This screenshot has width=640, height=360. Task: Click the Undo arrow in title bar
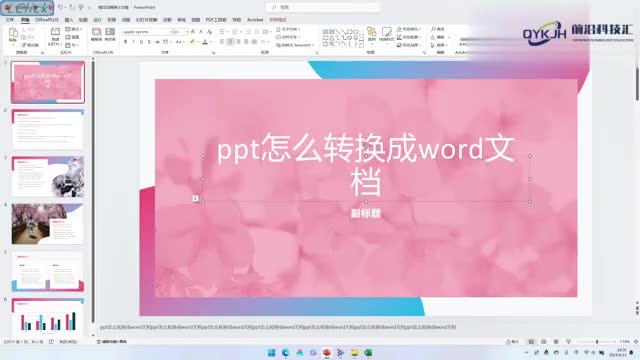[x=60, y=7]
